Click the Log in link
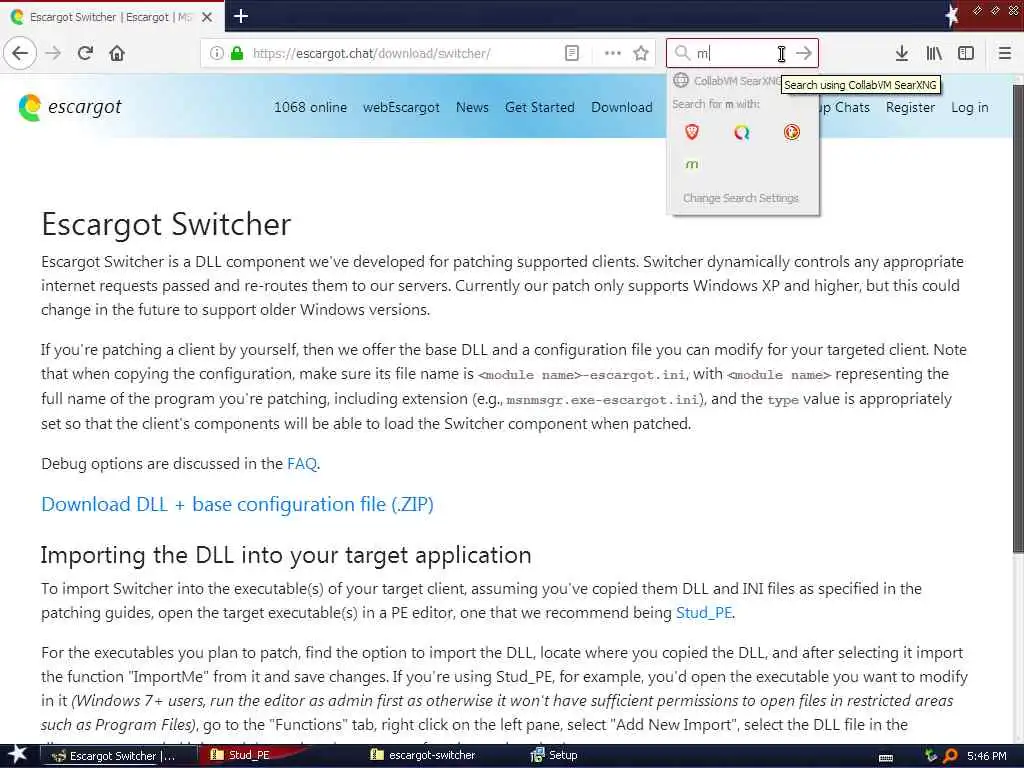 969,107
